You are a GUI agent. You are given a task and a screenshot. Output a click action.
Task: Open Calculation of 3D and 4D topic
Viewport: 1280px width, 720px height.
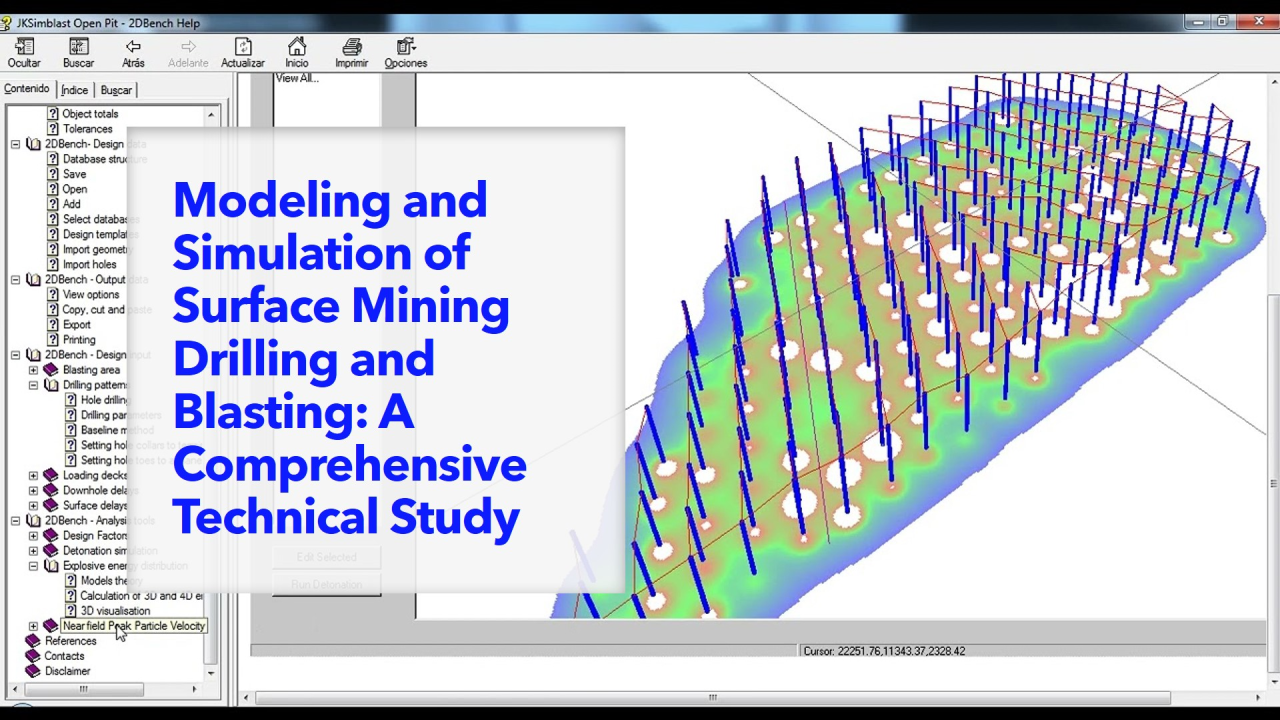141,596
